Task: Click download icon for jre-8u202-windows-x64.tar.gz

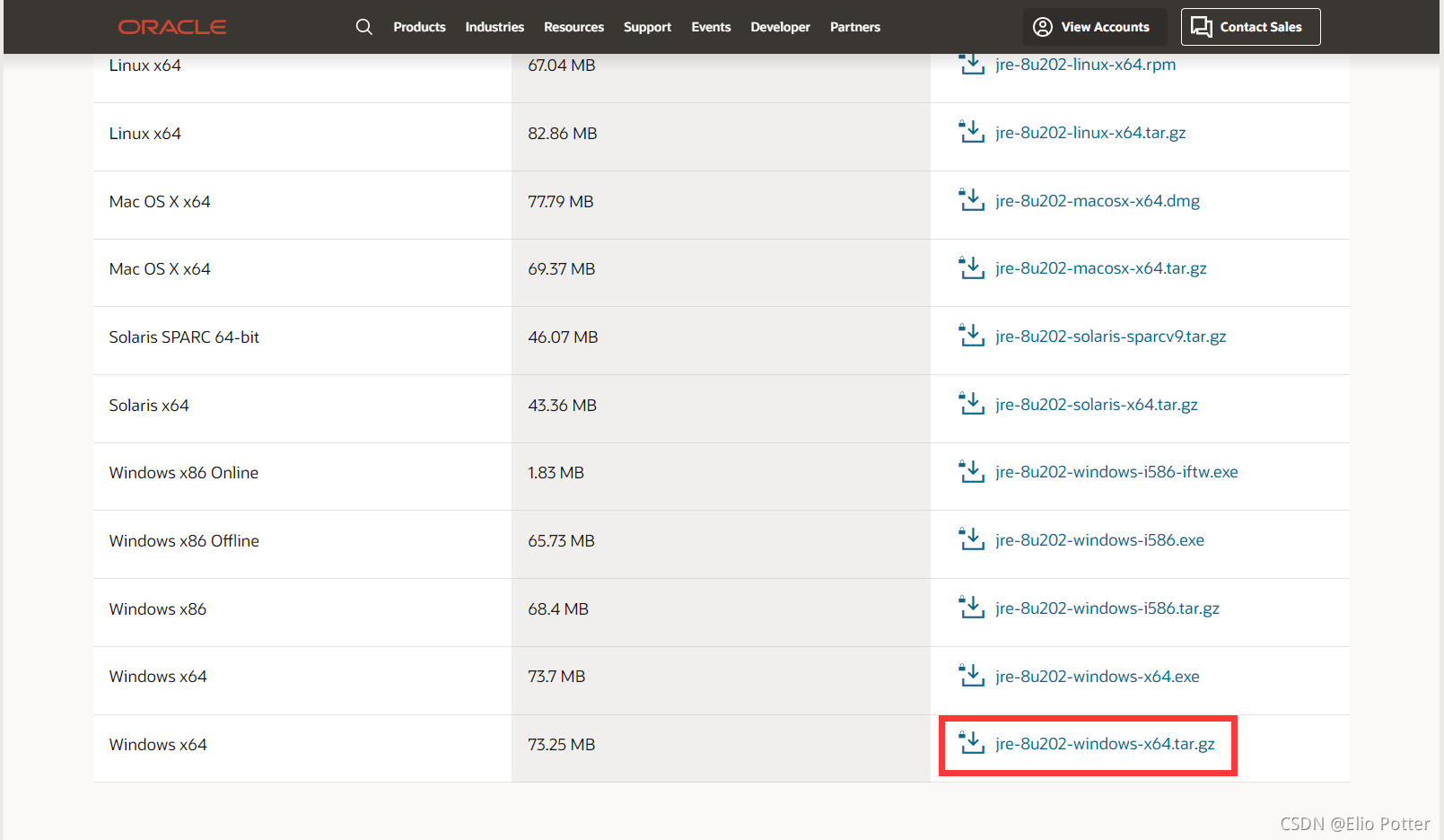Action: point(971,743)
